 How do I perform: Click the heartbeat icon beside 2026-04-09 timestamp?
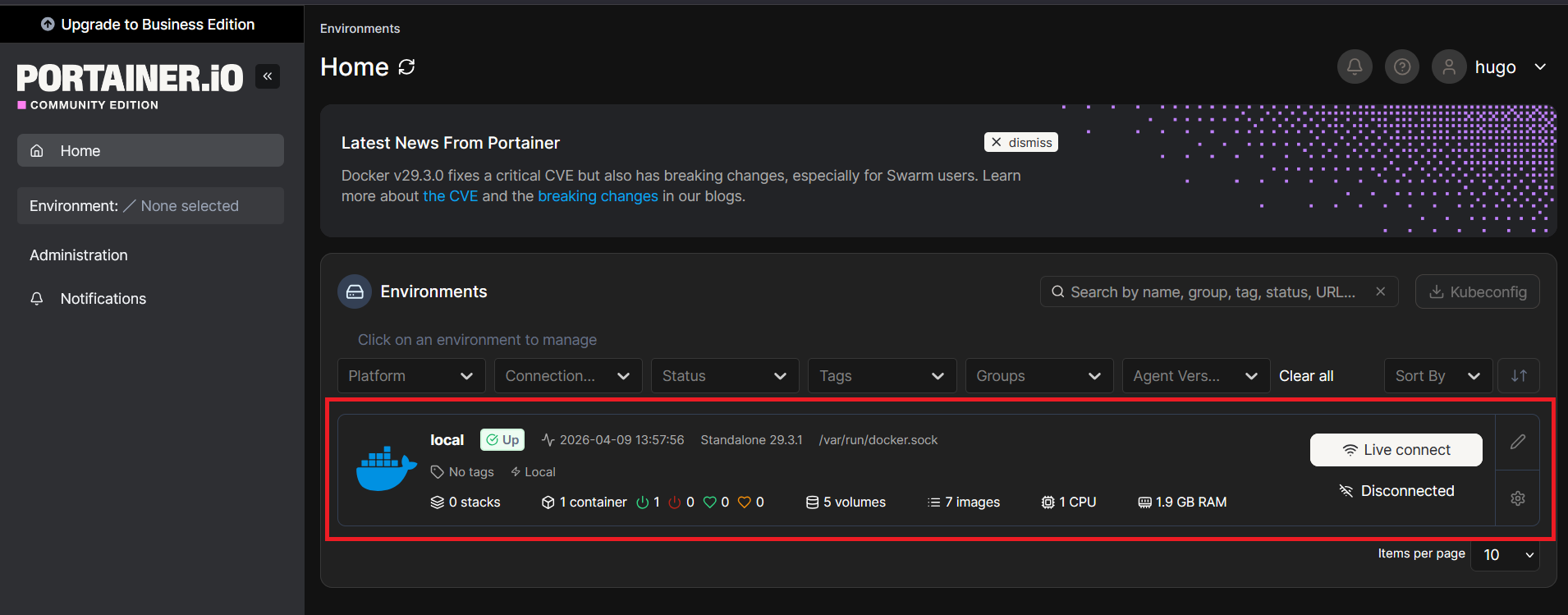548,440
